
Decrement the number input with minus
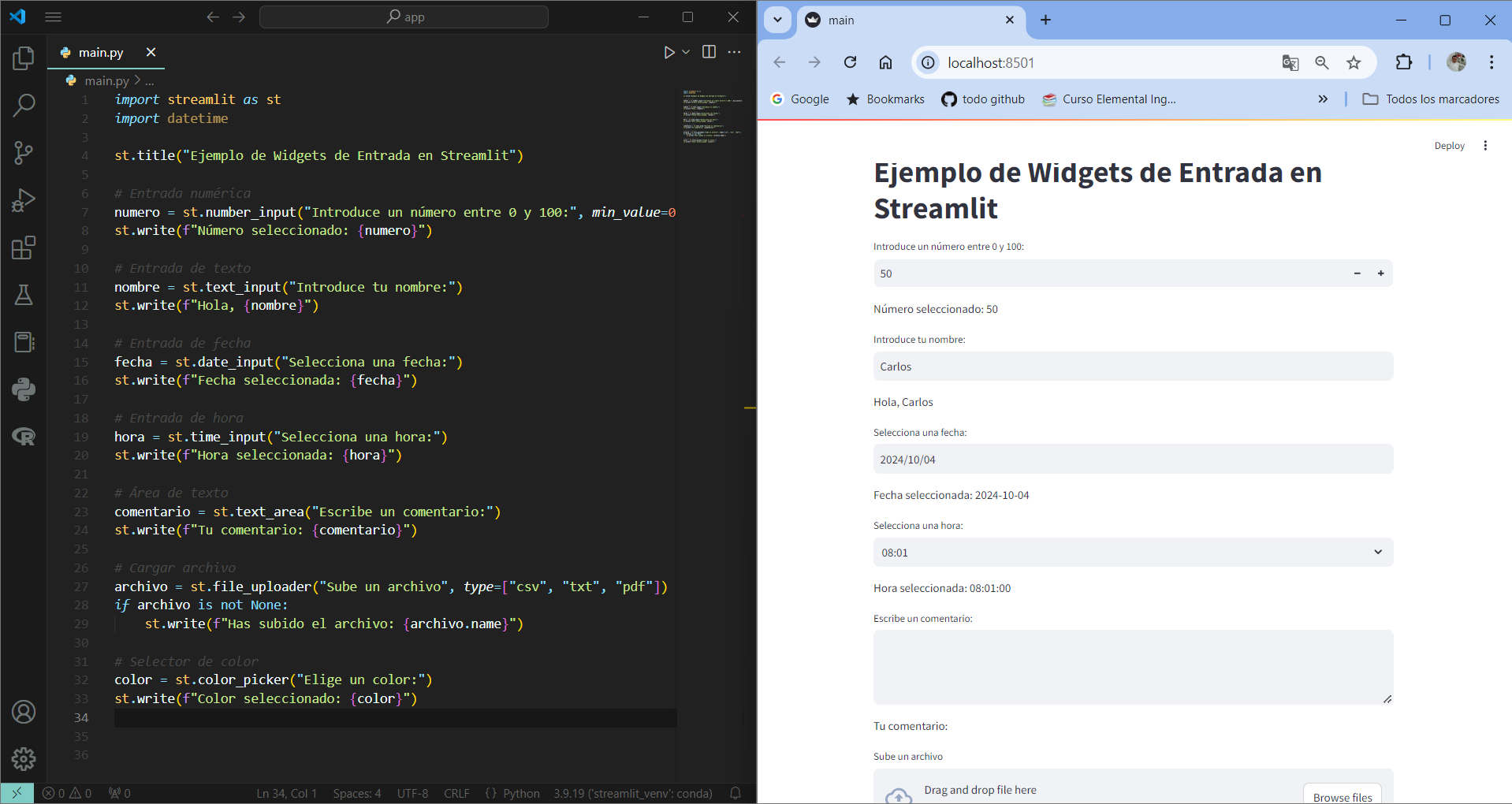pyautogui.click(x=1357, y=274)
